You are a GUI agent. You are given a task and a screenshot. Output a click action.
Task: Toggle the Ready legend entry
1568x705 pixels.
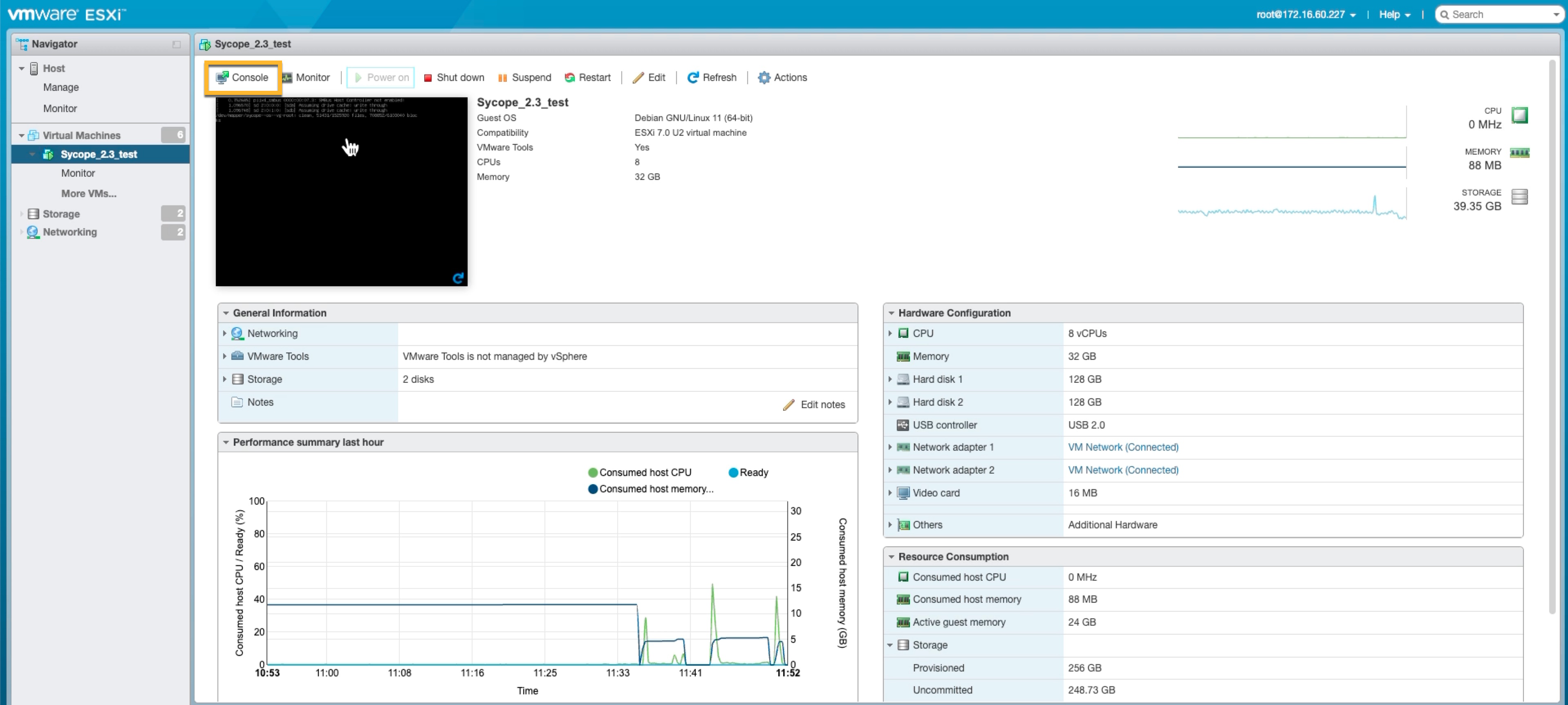point(749,472)
